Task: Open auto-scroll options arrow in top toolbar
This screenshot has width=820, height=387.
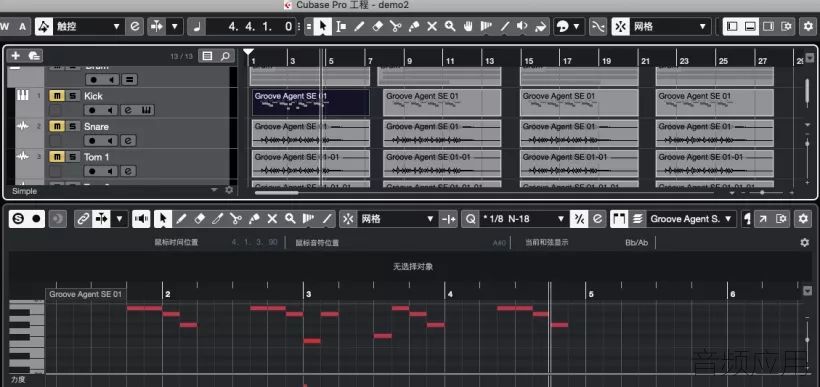Action: (175, 26)
